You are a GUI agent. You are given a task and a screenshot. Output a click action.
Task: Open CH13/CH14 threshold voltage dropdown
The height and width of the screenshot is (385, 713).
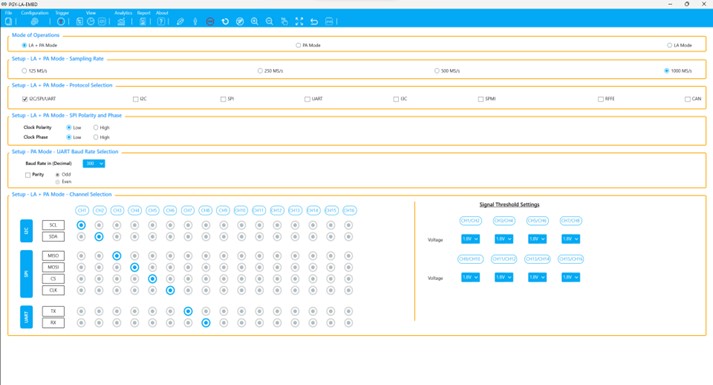click(537, 277)
